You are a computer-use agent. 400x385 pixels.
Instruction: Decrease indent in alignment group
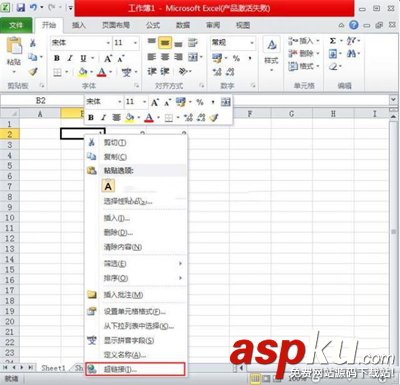[152, 71]
